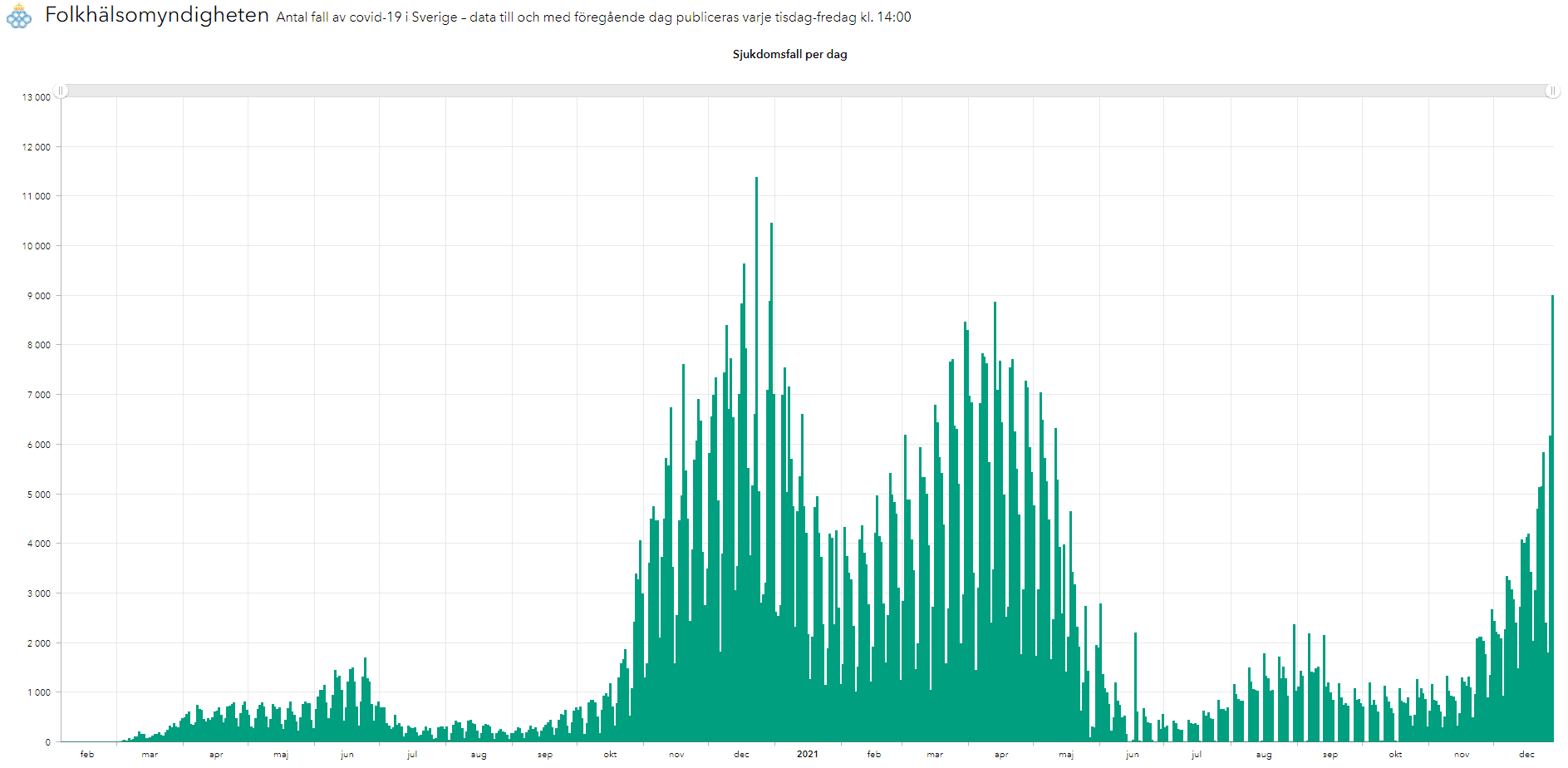Select the "Sjukdomsfall per dag" chart title
The image size is (1568, 768).
[x=789, y=54]
